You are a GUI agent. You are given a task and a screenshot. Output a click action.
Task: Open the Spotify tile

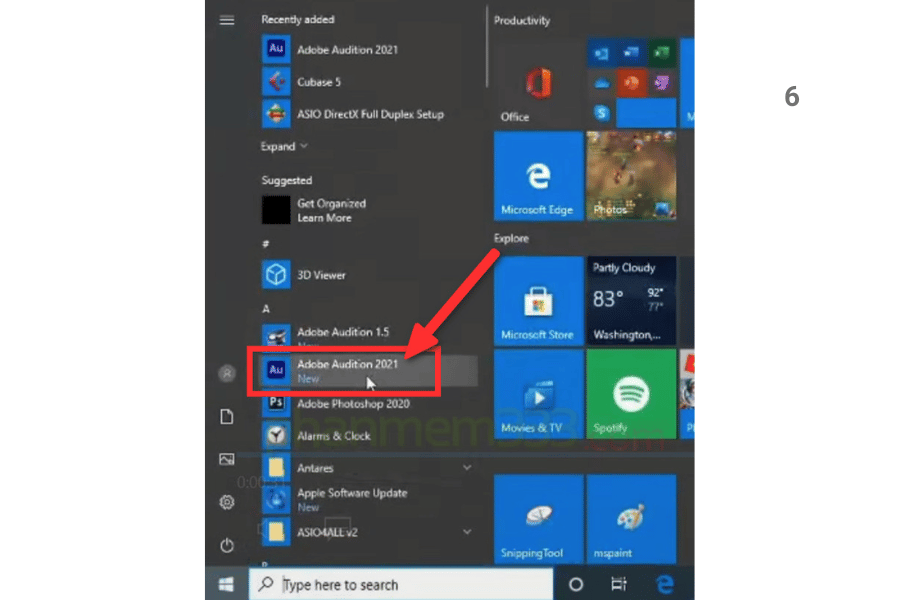pyautogui.click(x=630, y=395)
